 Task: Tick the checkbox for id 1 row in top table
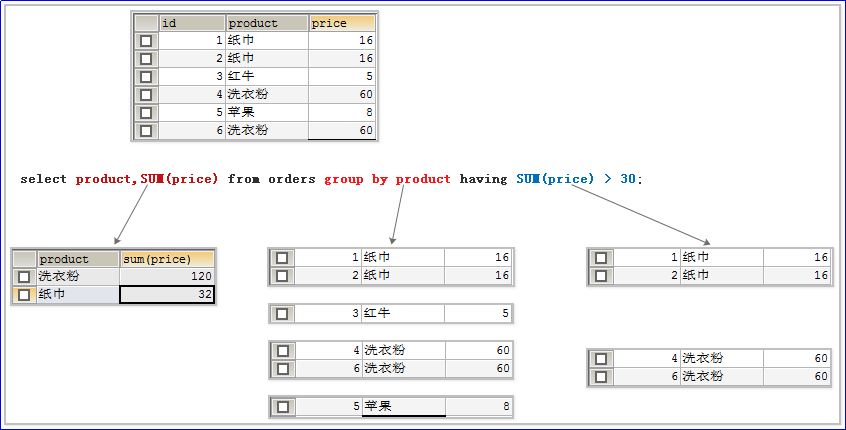point(146,41)
